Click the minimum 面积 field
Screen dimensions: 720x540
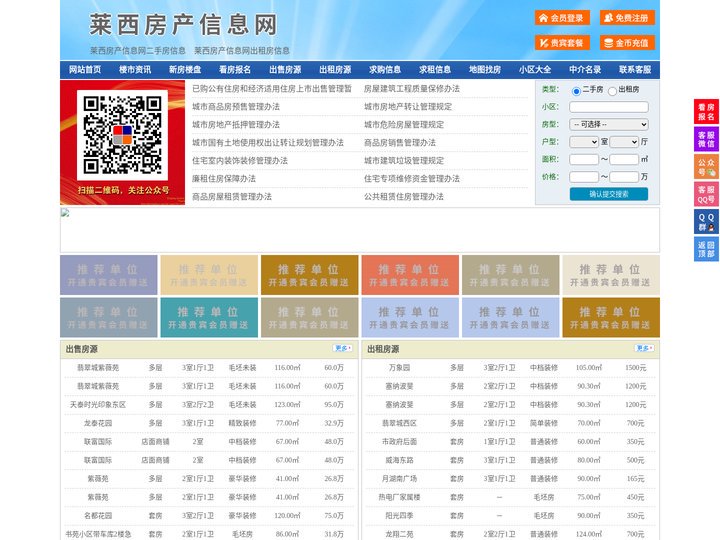tap(584, 159)
